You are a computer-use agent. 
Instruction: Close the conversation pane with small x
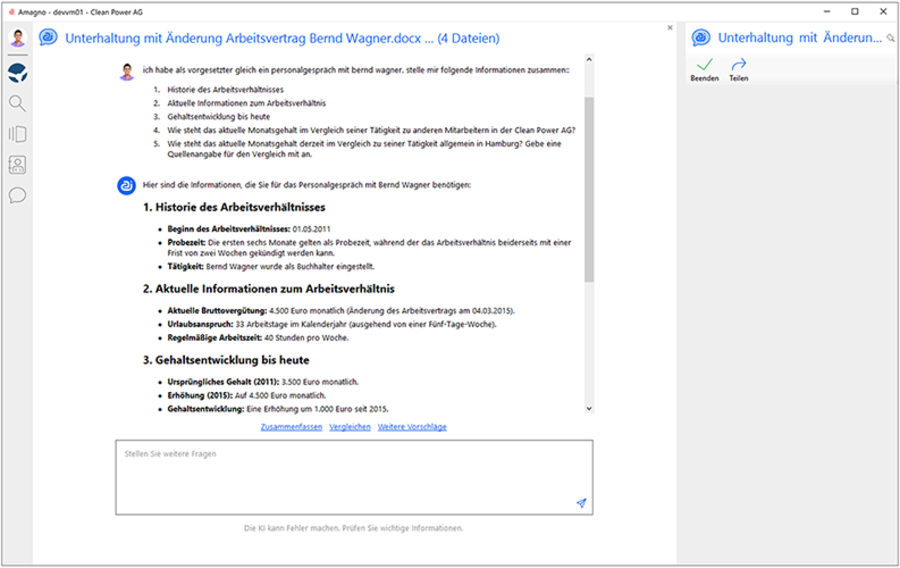point(669,28)
